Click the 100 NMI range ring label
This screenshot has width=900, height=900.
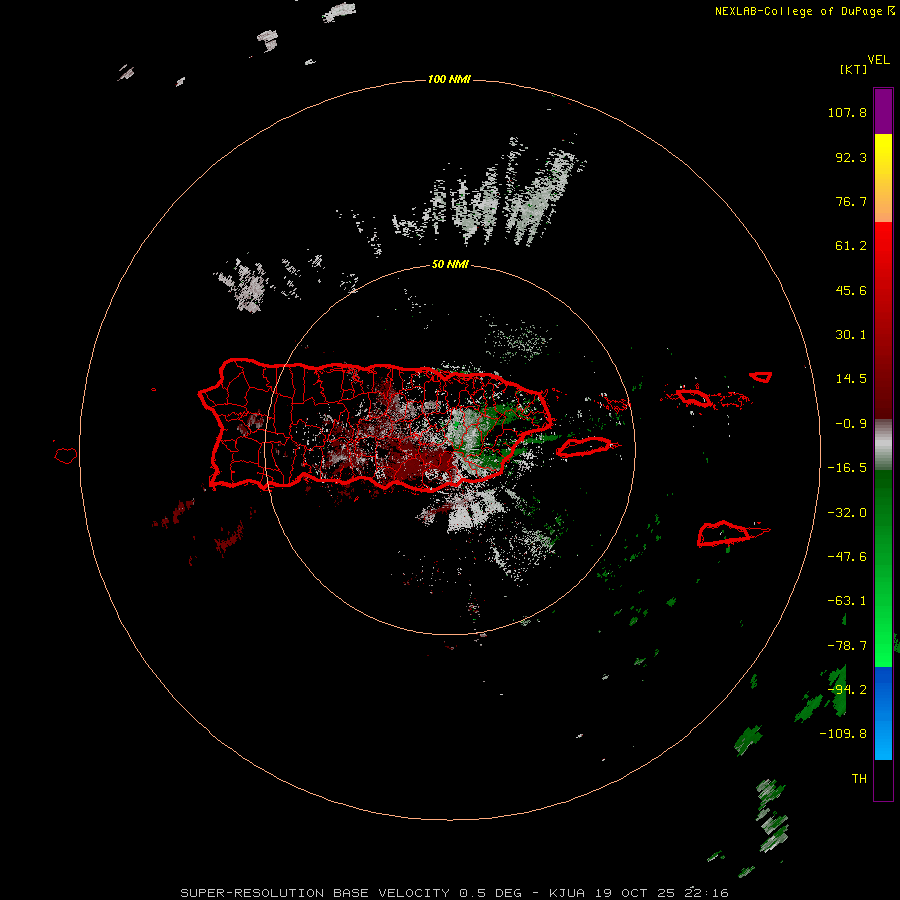[x=449, y=79]
